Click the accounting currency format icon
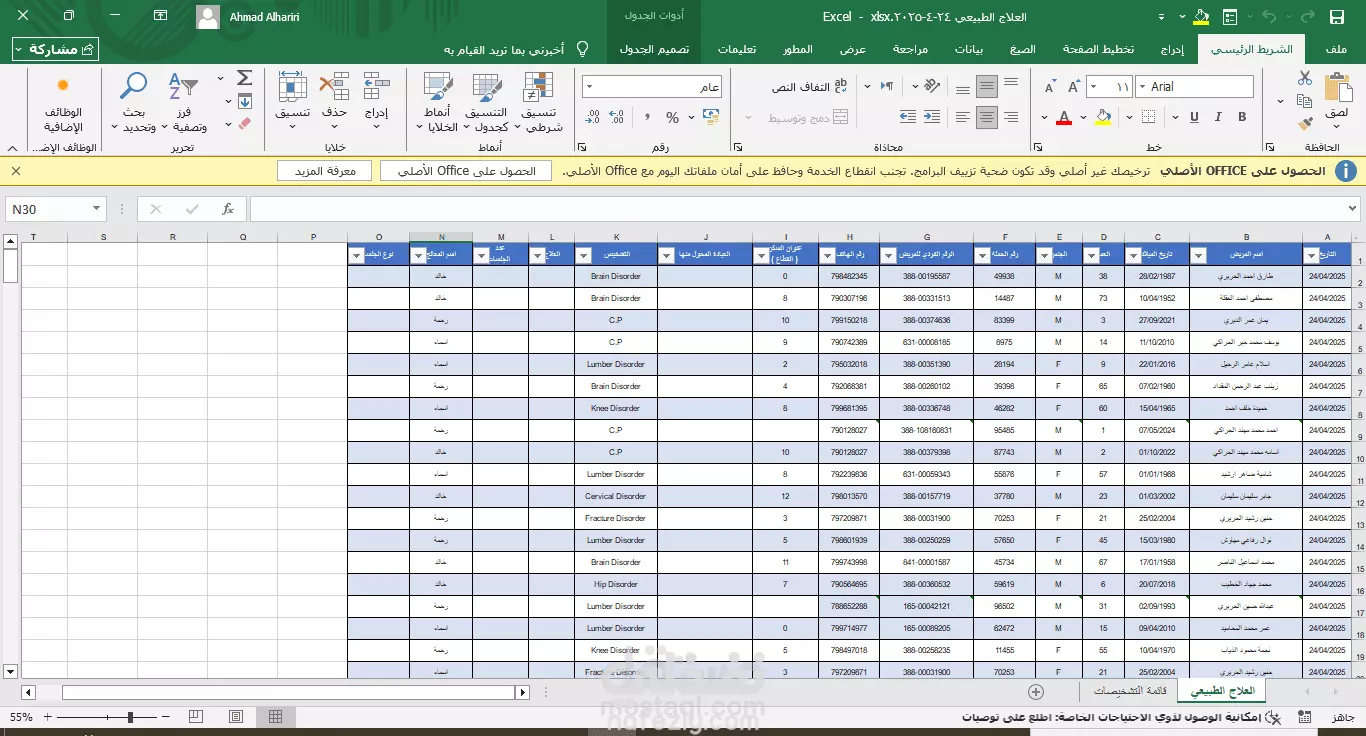1366x736 pixels. click(x=710, y=117)
